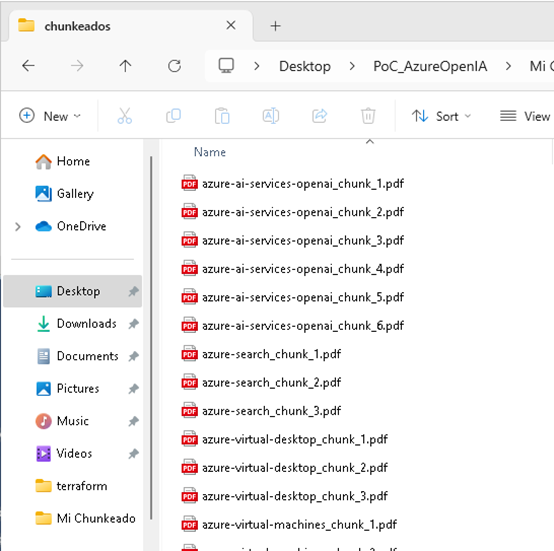Unpin Desktop using its pin icon
Viewport: 554px width, 551px height.
[133, 291]
